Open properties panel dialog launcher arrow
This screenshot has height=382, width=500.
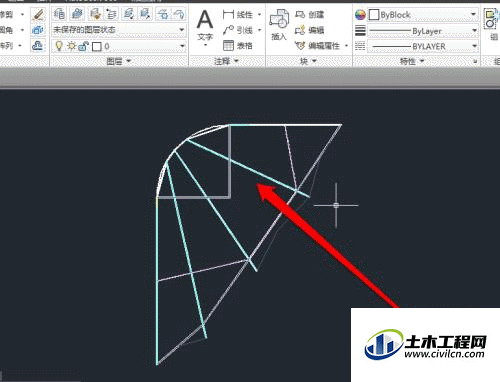pyautogui.click(x=475, y=61)
